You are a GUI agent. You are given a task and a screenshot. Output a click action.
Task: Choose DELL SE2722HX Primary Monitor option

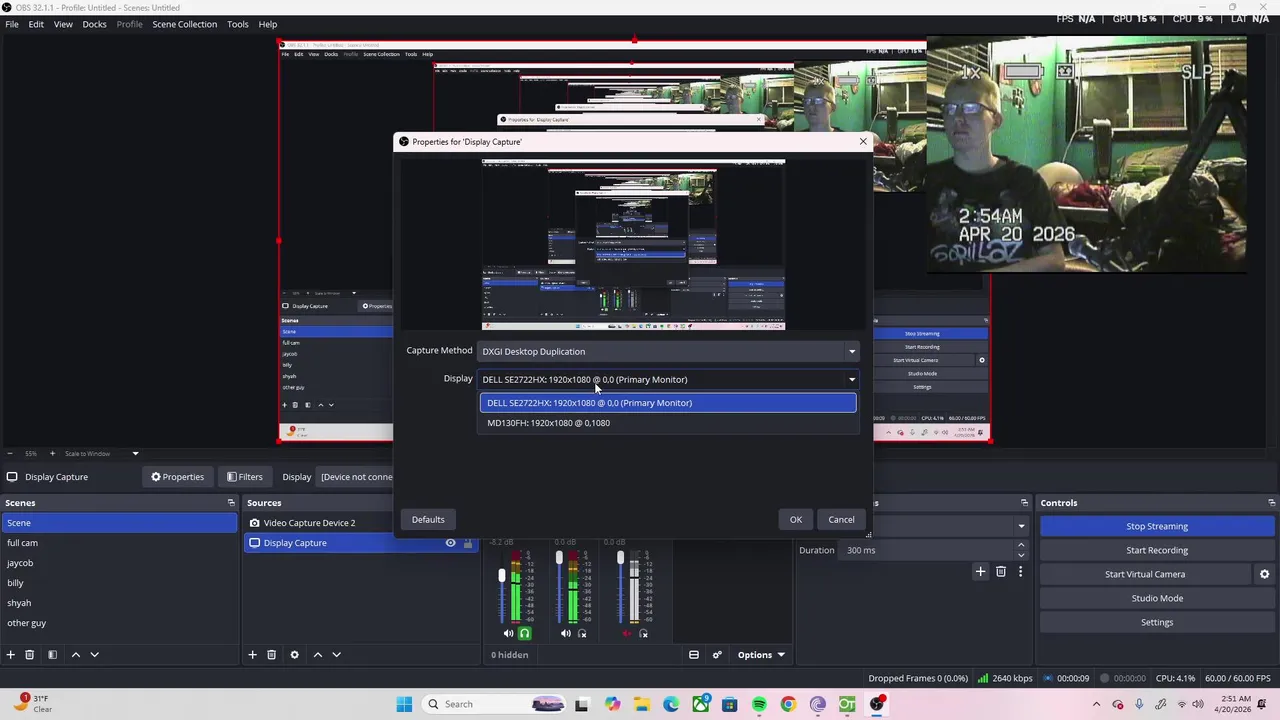coord(668,403)
